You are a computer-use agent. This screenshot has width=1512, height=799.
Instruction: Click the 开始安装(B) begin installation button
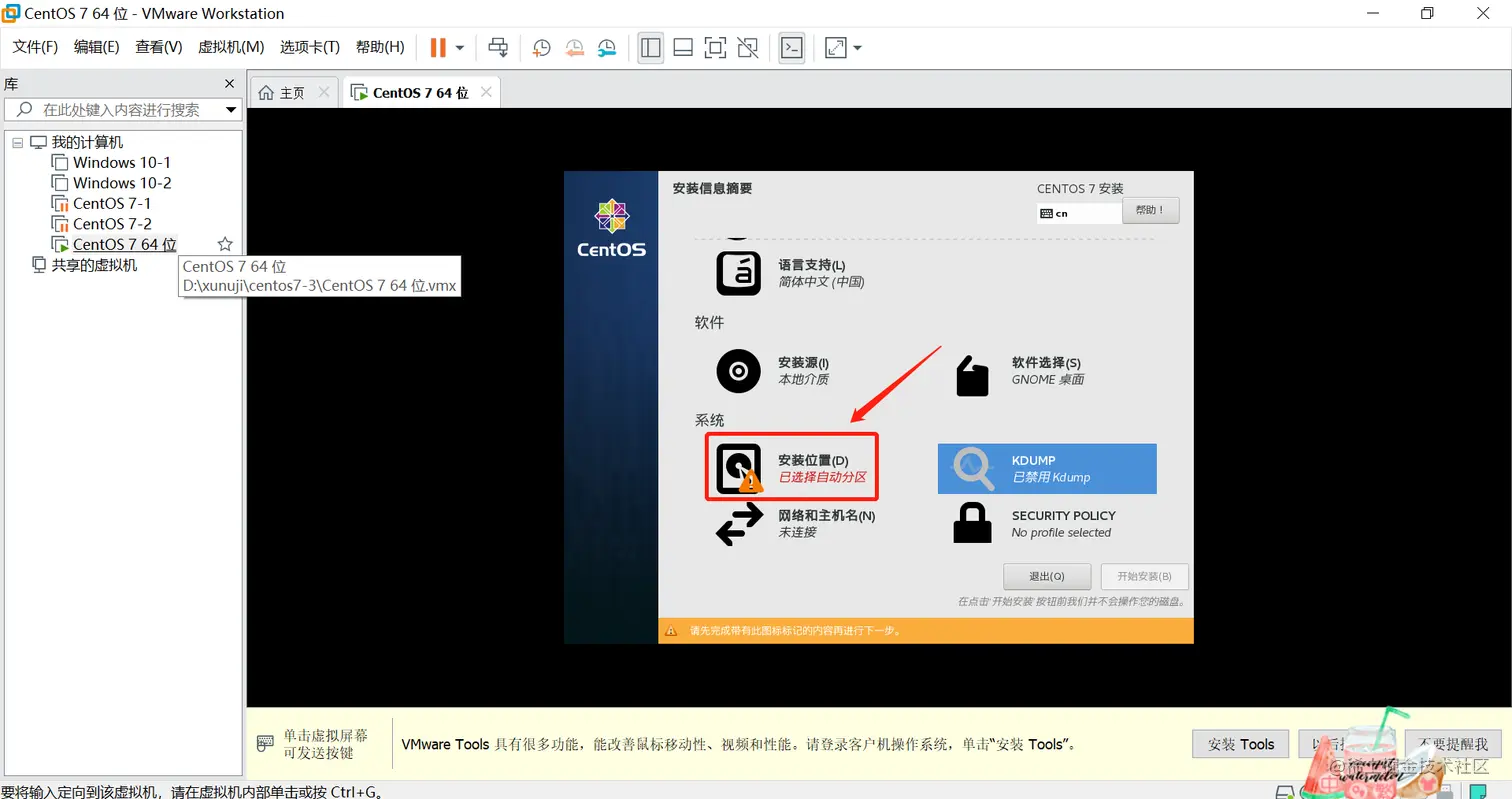[x=1145, y=577]
